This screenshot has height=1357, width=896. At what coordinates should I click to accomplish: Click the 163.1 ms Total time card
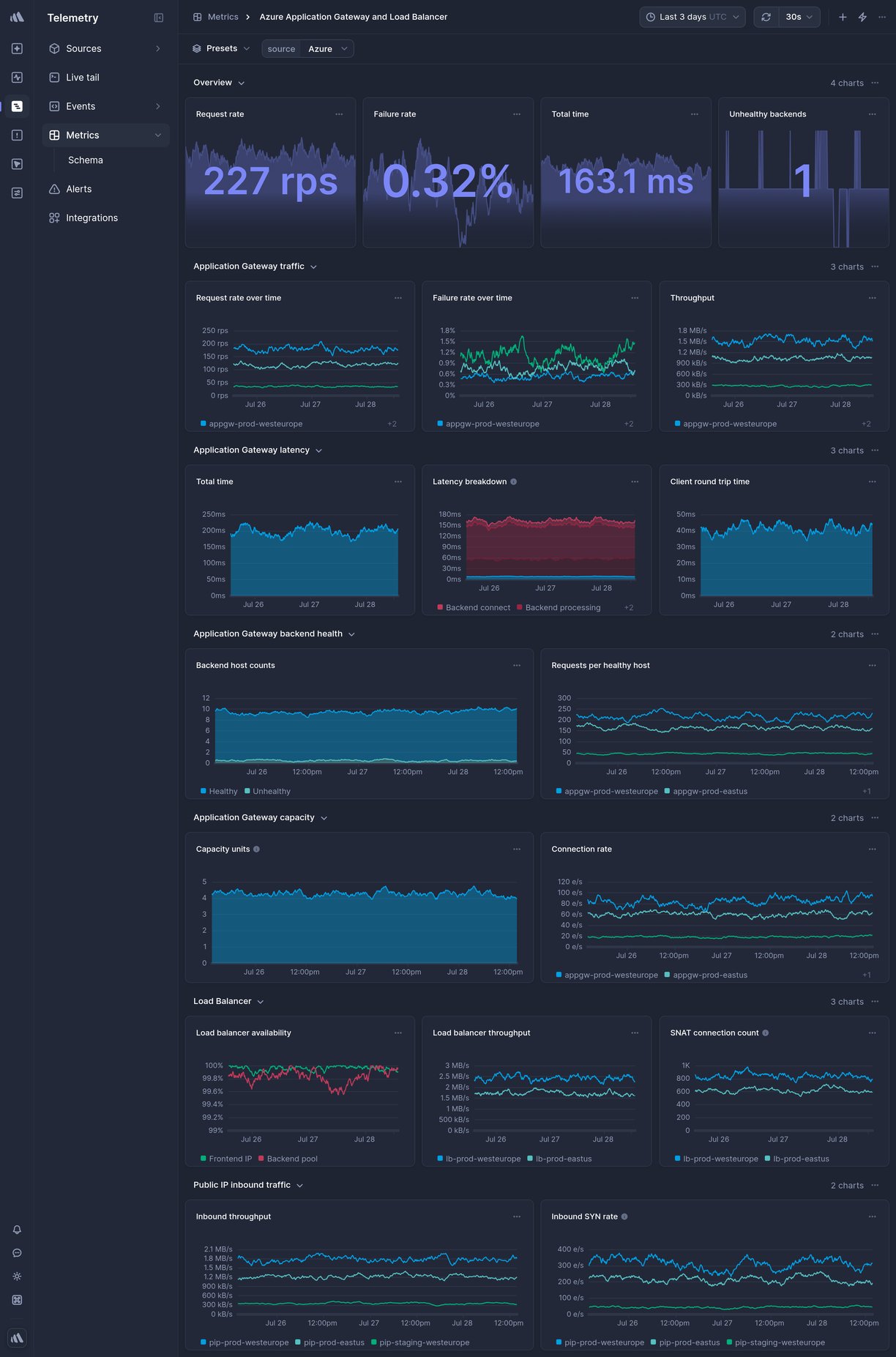[x=626, y=173]
